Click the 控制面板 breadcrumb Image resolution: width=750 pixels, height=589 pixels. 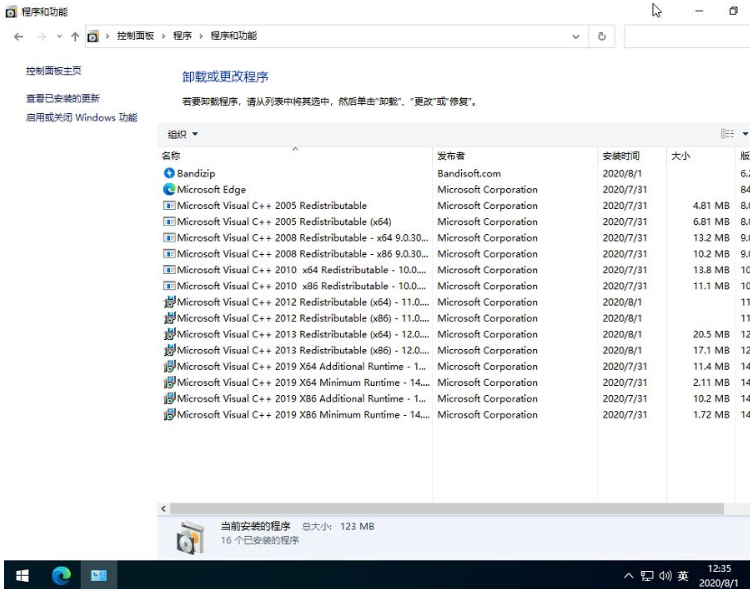point(135,36)
